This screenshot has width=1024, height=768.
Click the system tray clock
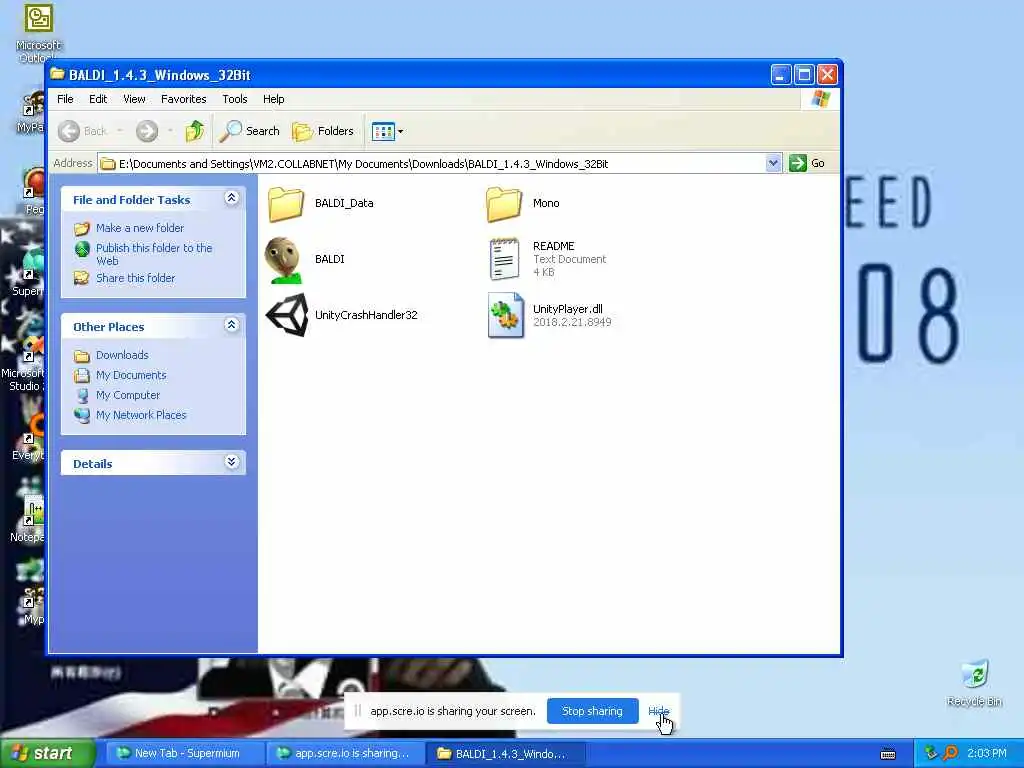coord(987,754)
